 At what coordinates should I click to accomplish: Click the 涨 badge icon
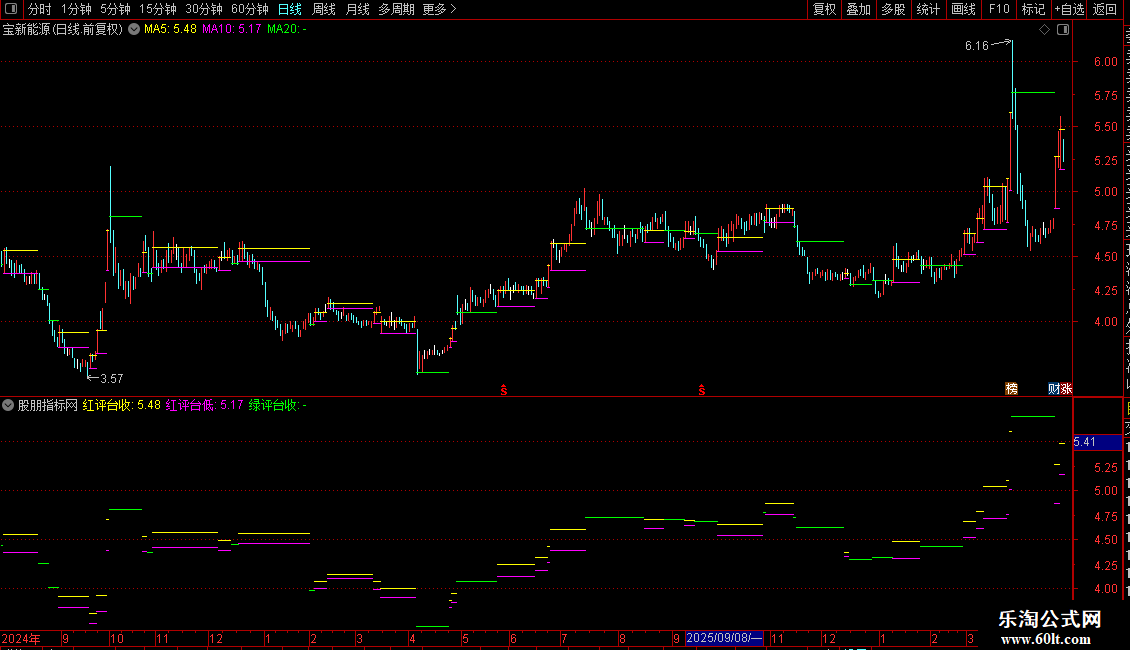coord(1066,389)
